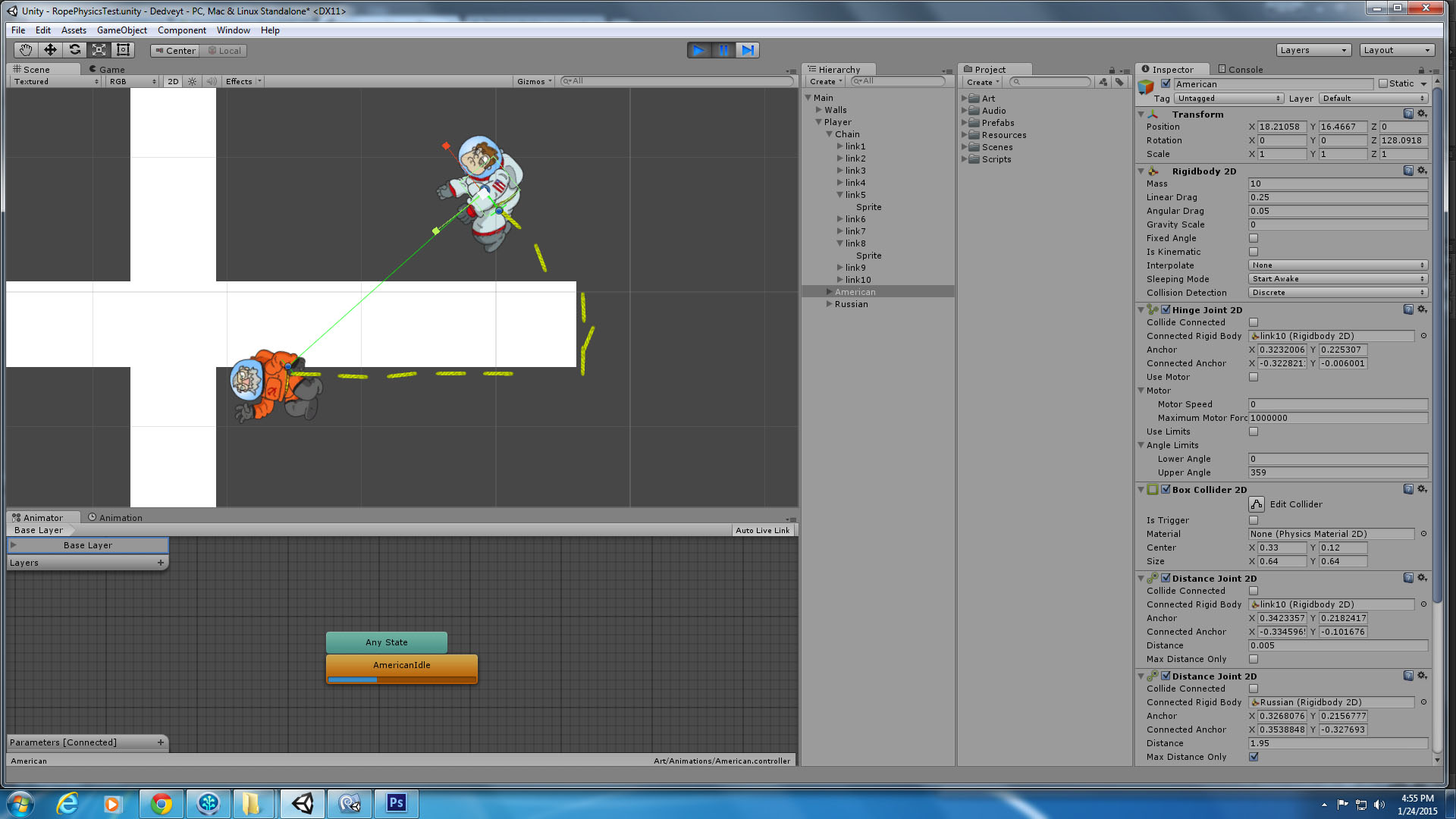Click the Hierarchy Create button
Viewport: 1456px width, 819px height.
click(825, 82)
